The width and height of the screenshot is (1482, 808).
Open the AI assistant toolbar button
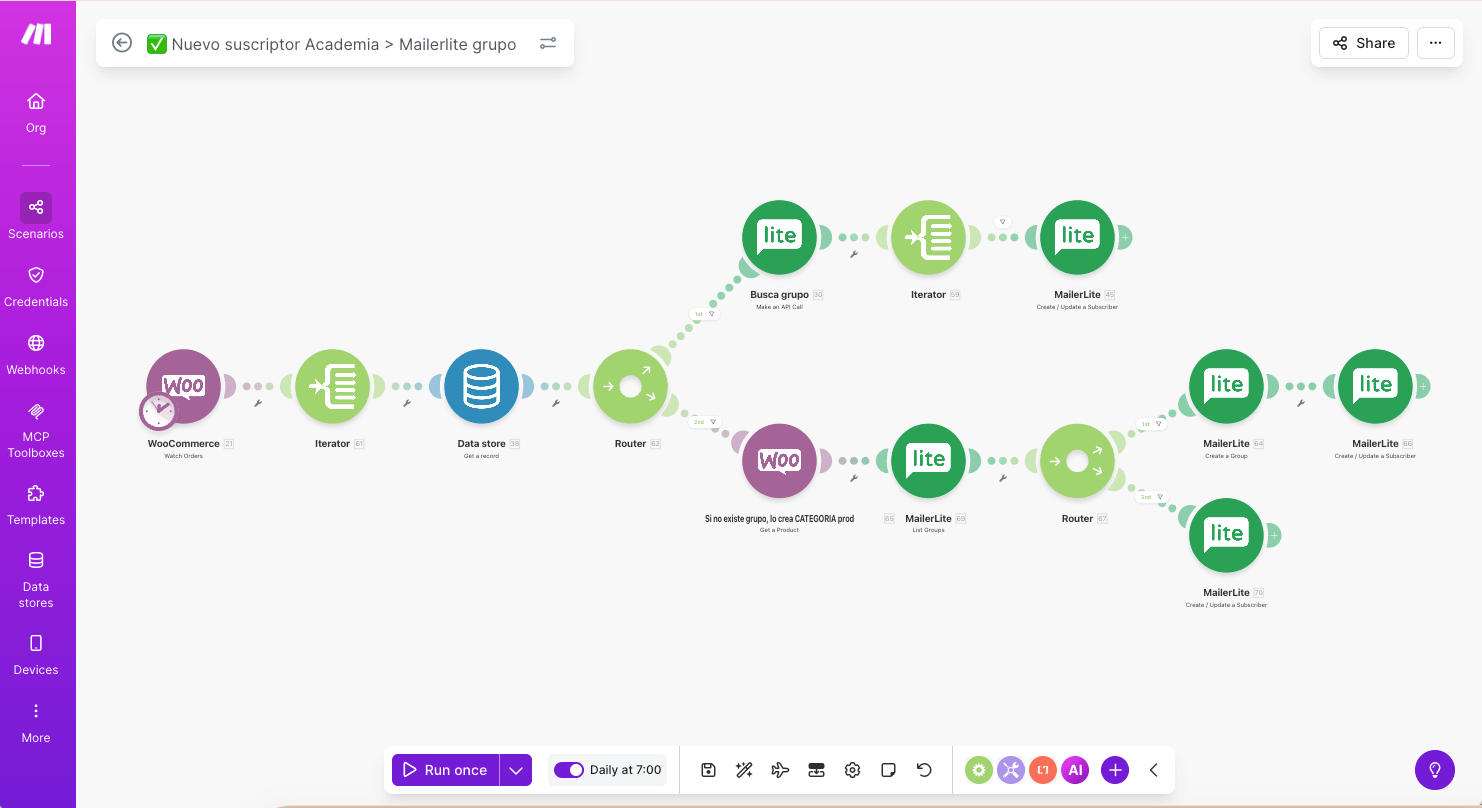1075,770
